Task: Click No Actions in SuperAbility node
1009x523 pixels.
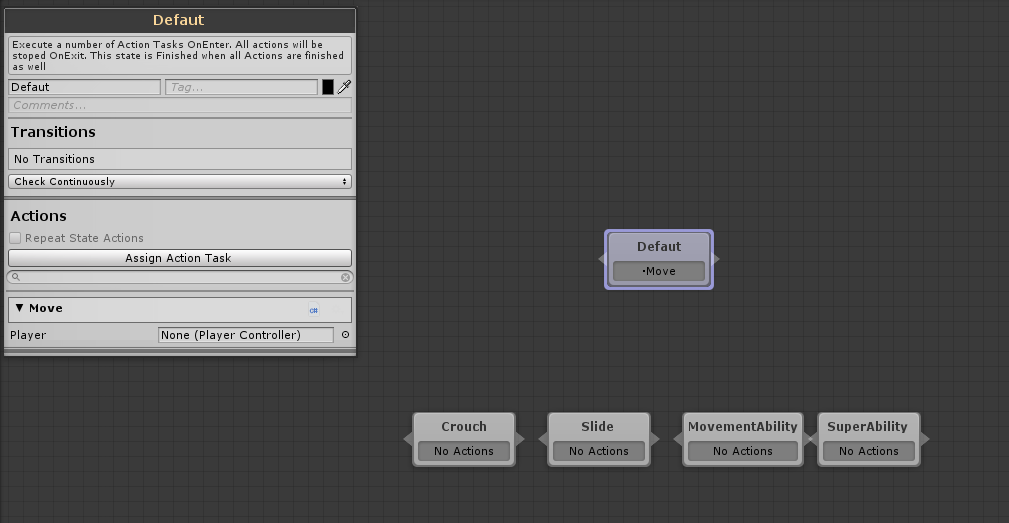Action: click(x=869, y=452)
